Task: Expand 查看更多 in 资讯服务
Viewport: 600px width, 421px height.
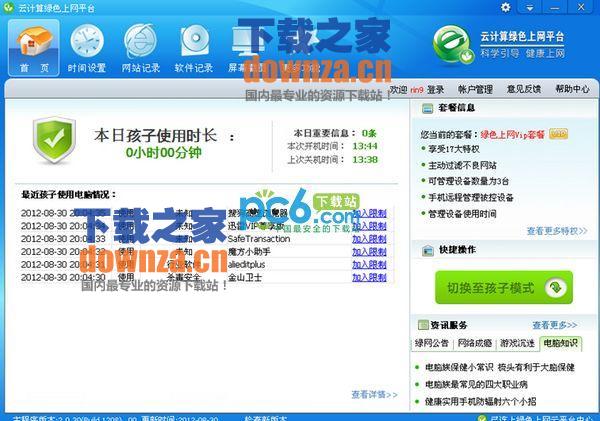Action: click(x=554, y=325)
